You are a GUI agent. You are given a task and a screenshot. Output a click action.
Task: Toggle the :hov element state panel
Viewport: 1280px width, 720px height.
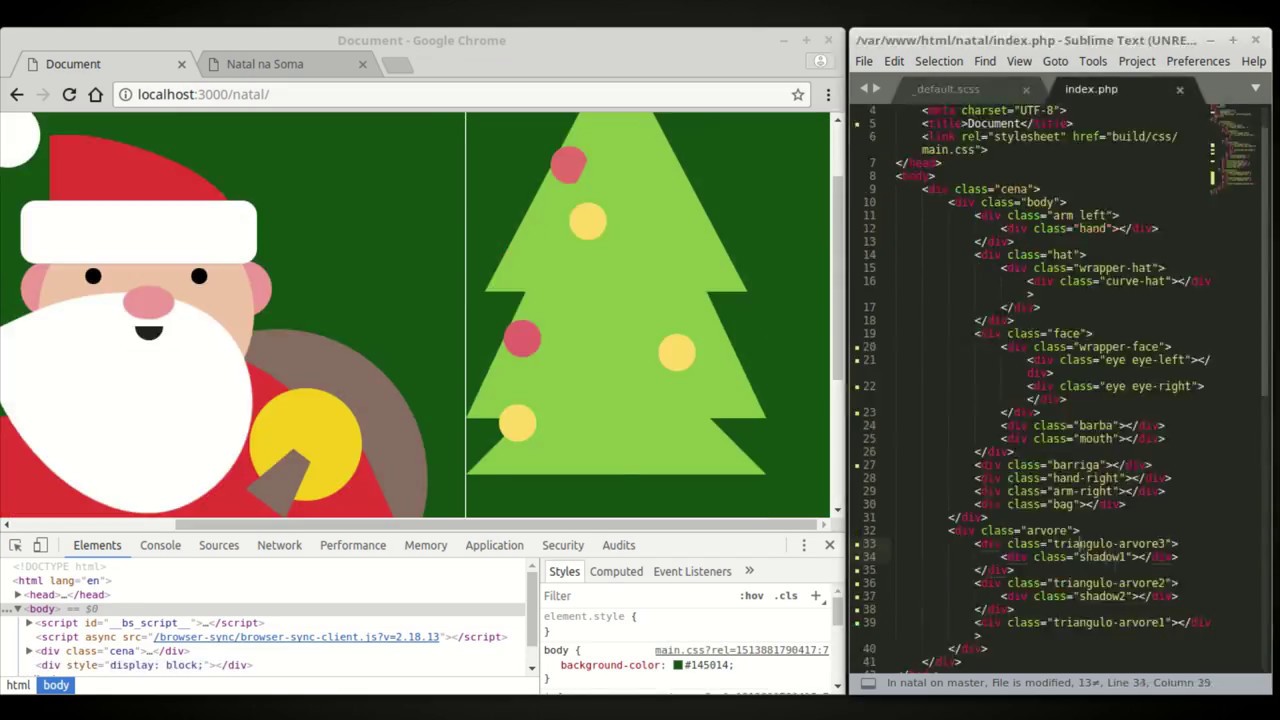point(751,595)
